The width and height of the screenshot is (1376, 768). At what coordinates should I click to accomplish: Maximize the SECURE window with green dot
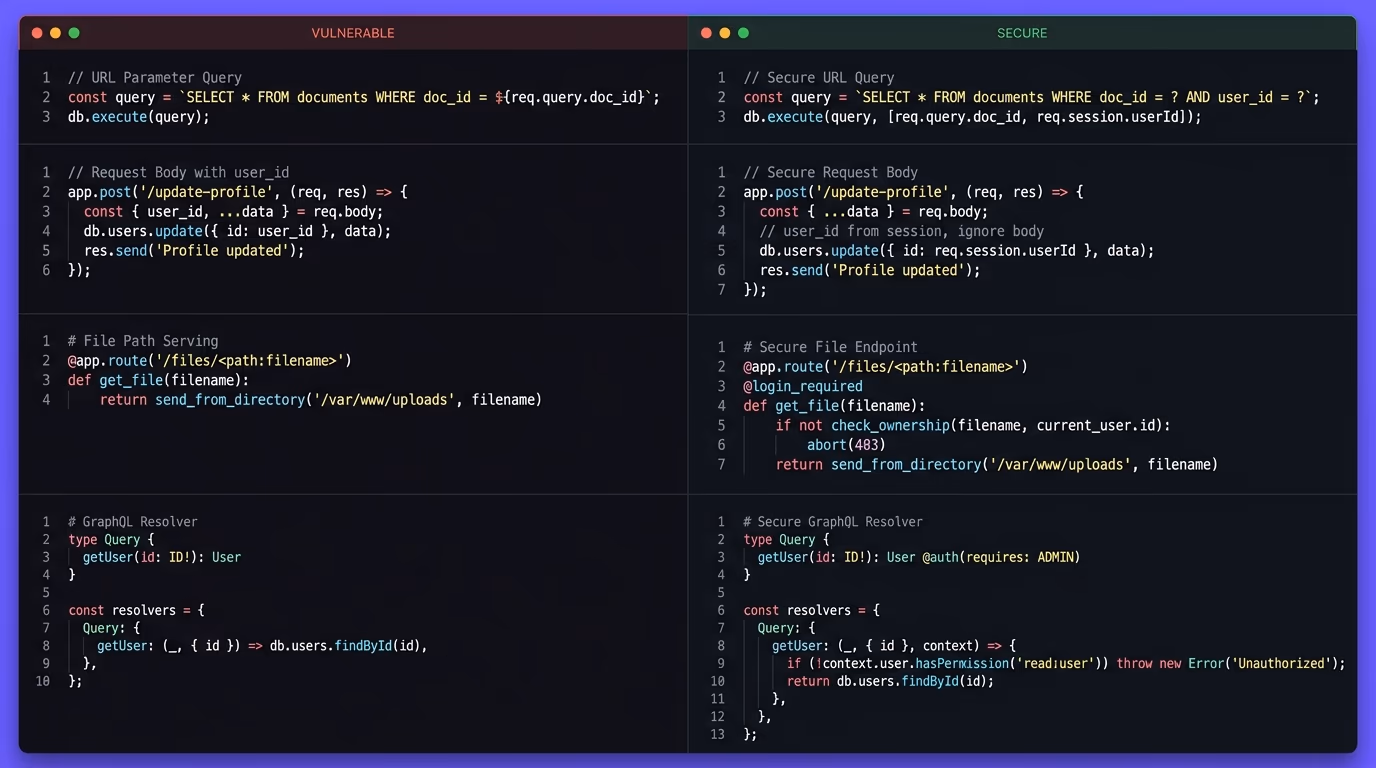[743, 33]
